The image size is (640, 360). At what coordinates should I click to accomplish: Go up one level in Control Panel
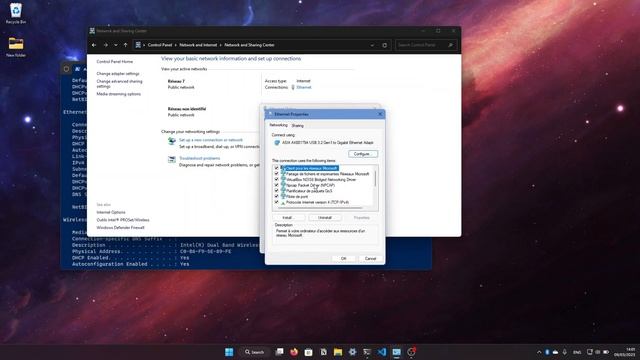[x=126, y=45]
